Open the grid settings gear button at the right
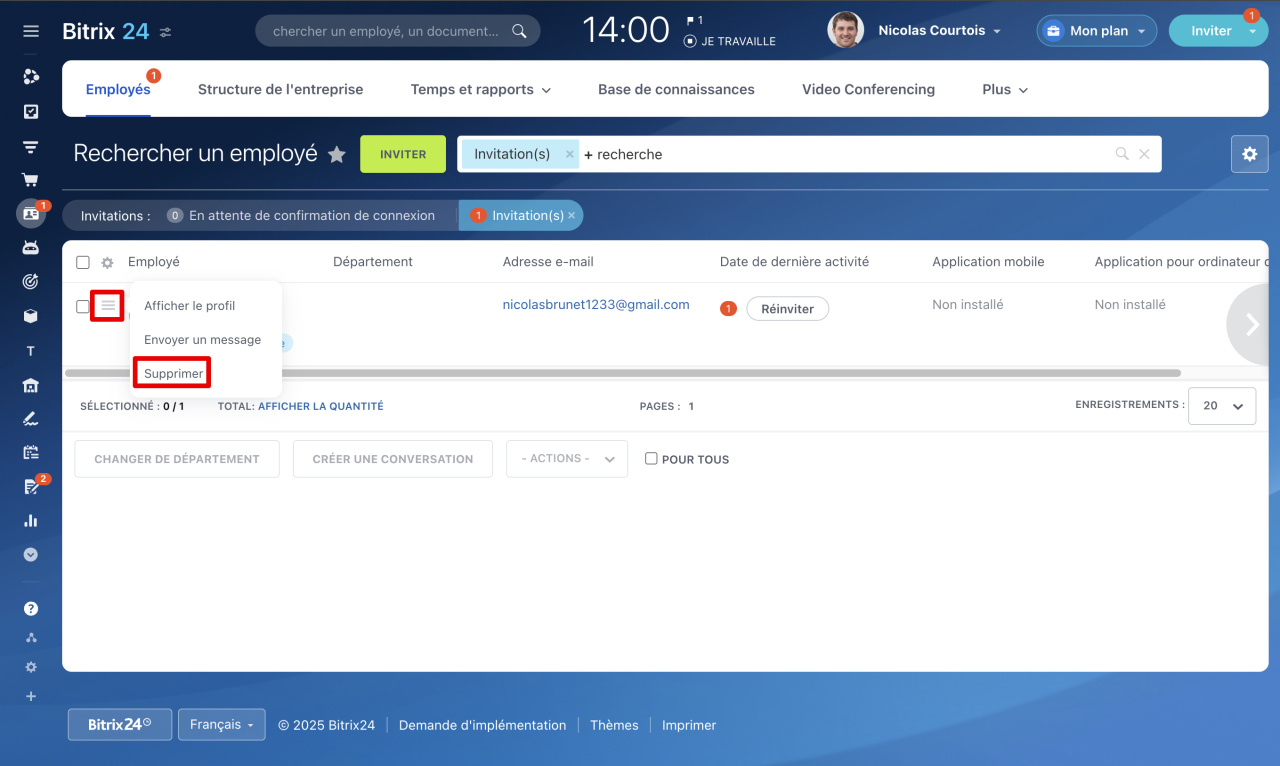Screen dimensions: 1280x766 pos(1249,154)
